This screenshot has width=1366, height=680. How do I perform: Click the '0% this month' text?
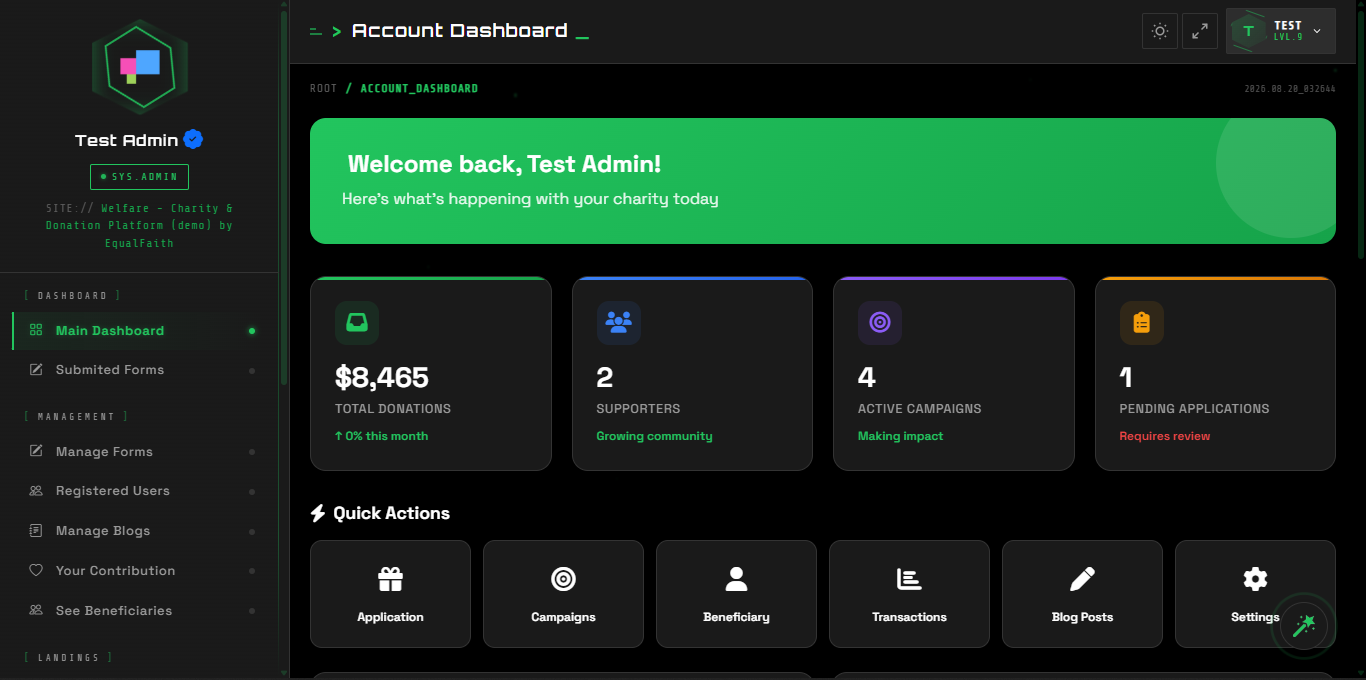click(x=381, y=436)
